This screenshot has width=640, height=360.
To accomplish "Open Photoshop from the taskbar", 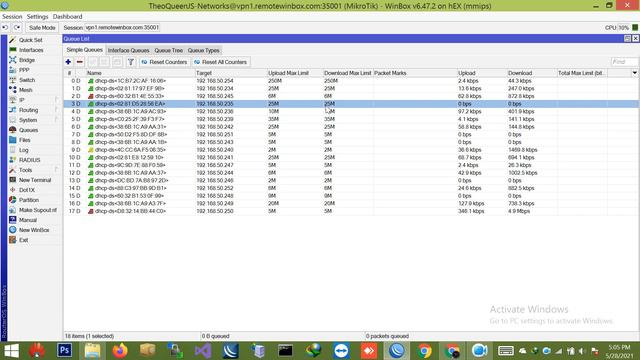I will (64, 351).
